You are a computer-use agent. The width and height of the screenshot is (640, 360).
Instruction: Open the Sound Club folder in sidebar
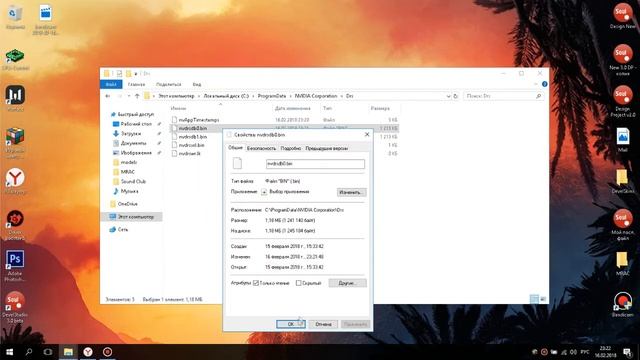133,181
